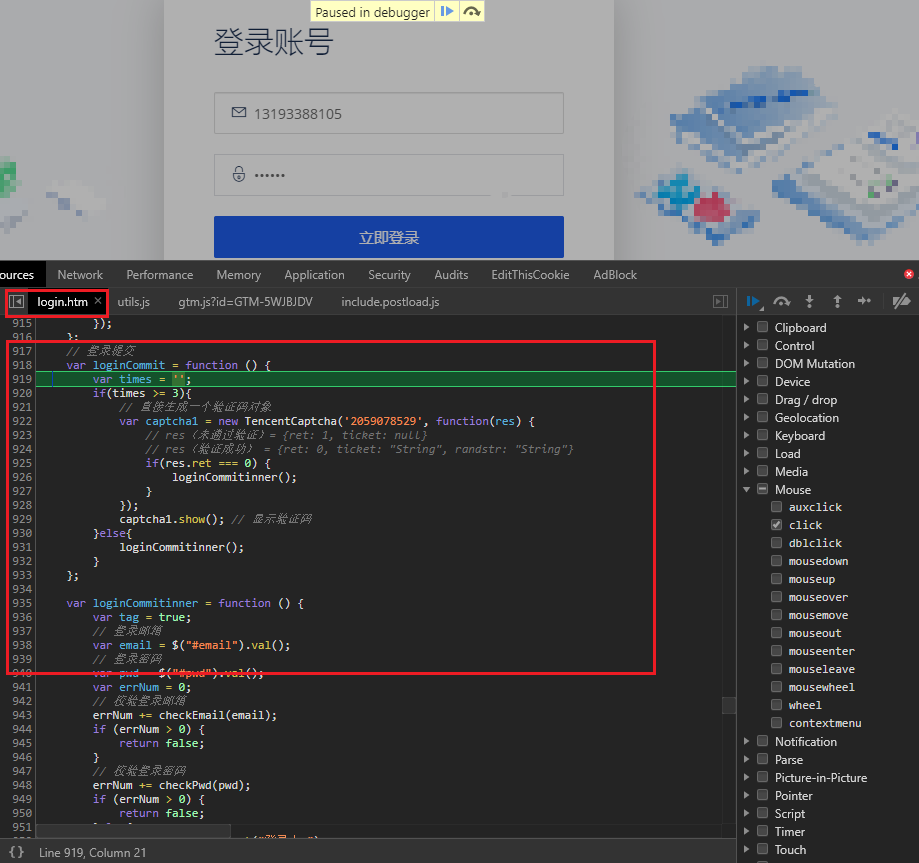Screen dimensions: 919x863
Task: Click the text loginCommit on line 918
Action: coord(129,365)
